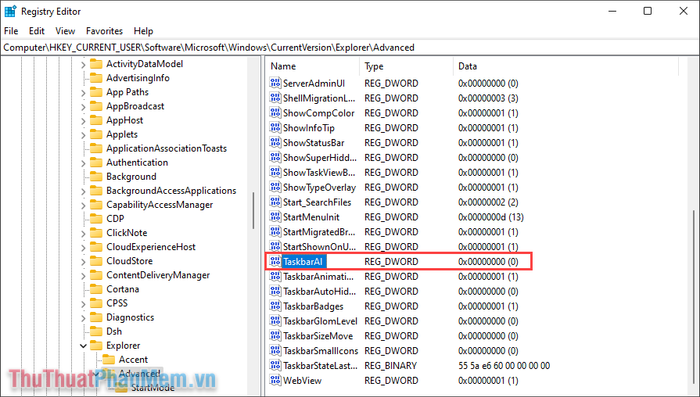
Task: Collapse the Explorer key
Action: [83, 346]
